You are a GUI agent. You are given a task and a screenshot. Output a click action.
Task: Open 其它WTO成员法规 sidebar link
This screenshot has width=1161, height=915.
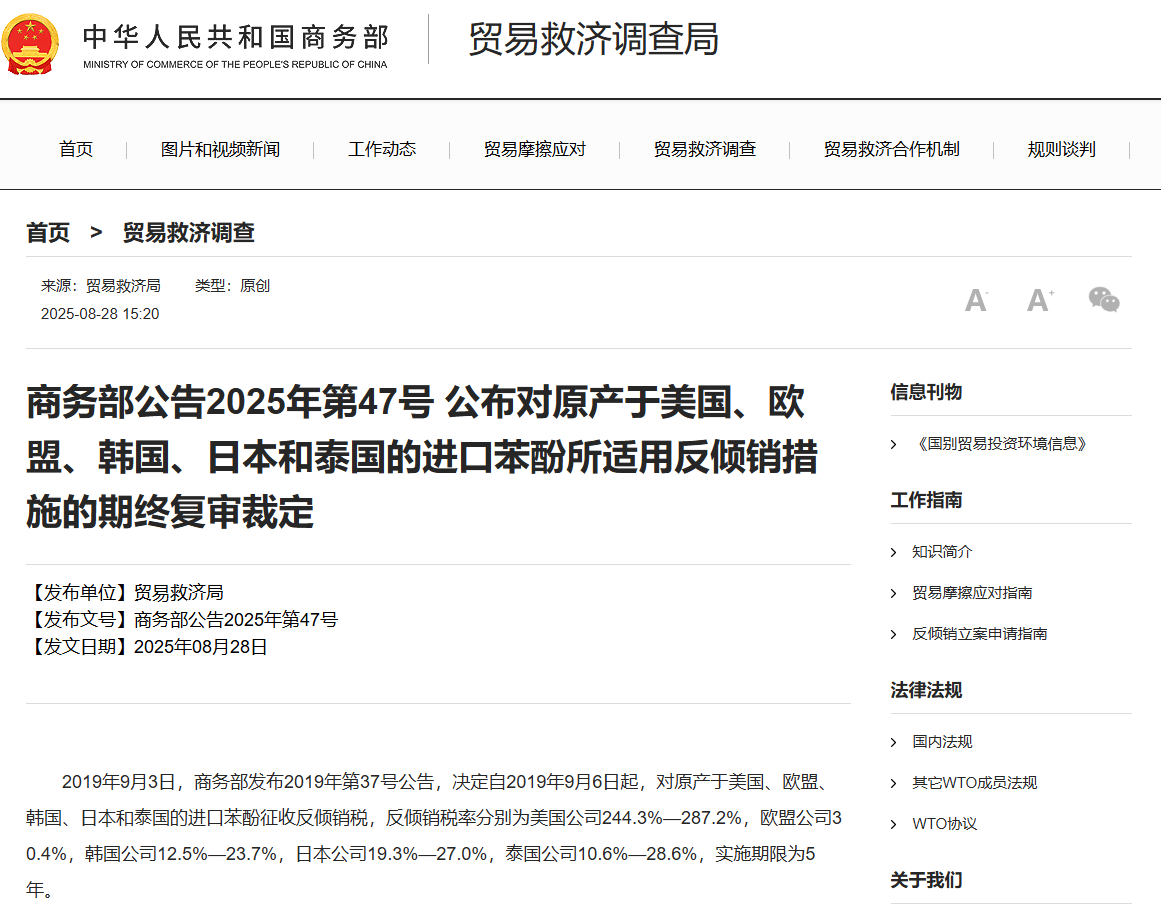[974, 783]
